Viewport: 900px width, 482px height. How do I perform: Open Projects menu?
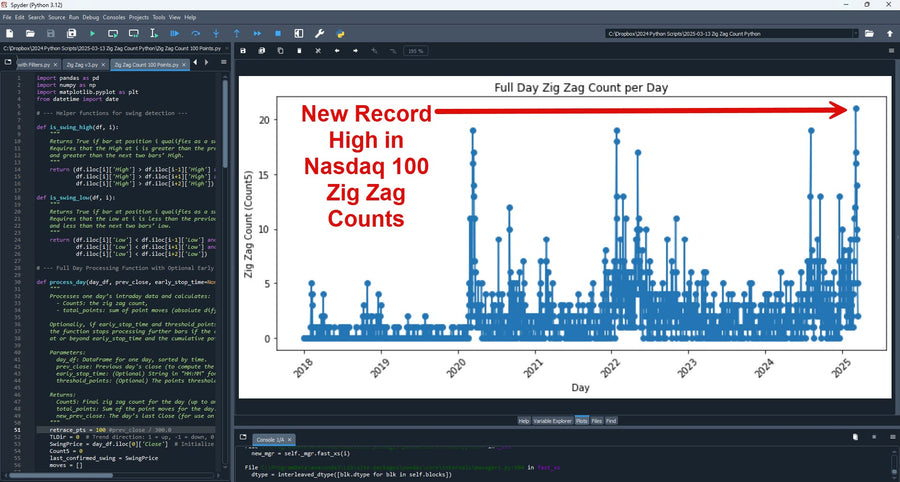(x=139, y=17)
